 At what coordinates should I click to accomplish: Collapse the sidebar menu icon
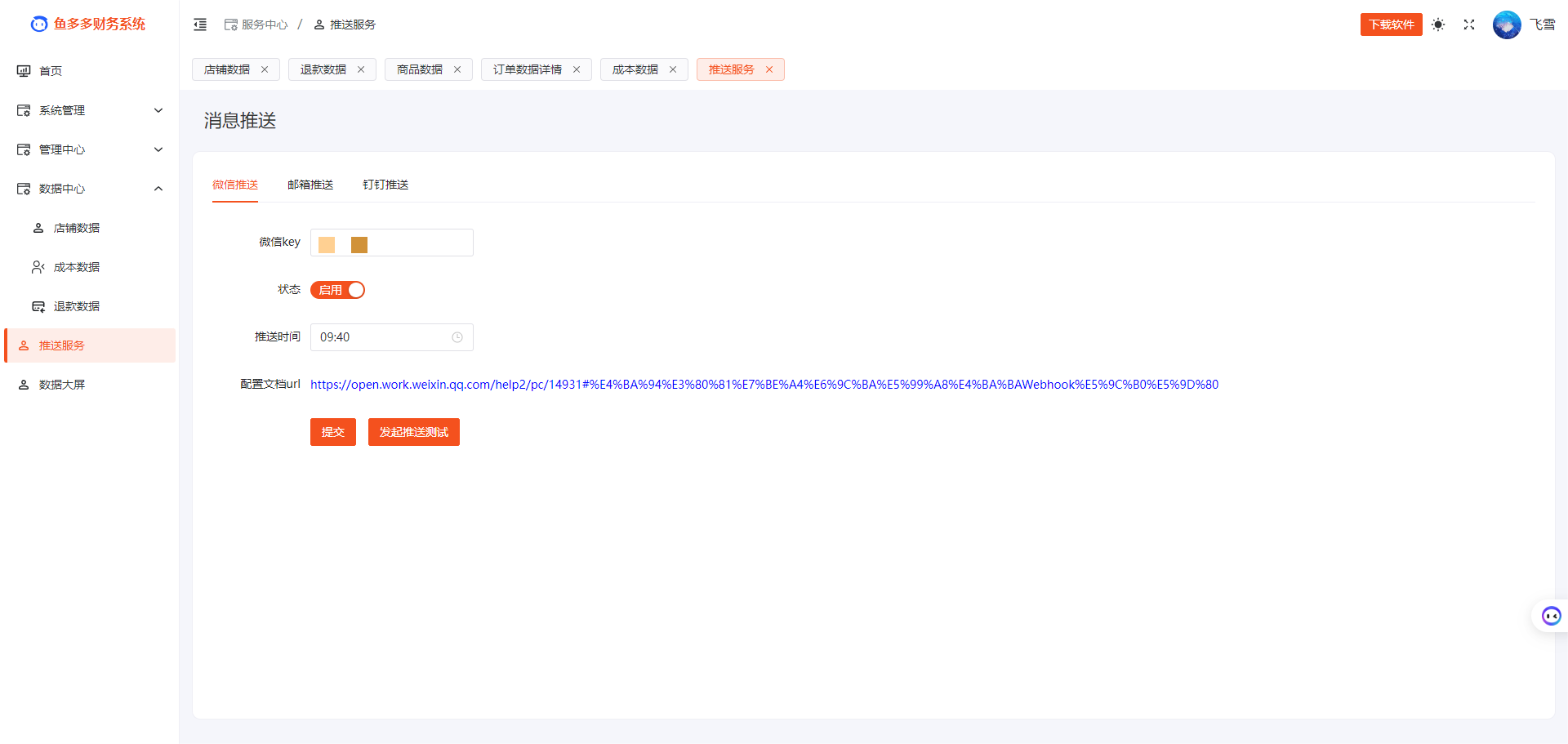point(200,25)
